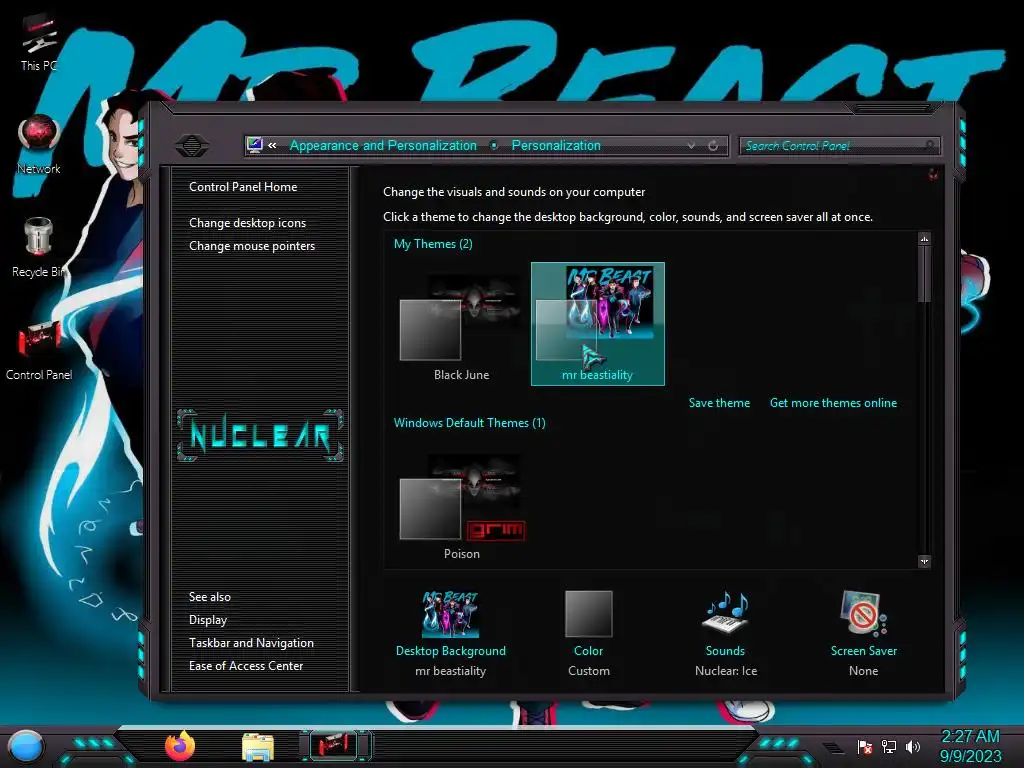Click Windows Default Themes (1) heading

tap(470, 423)
